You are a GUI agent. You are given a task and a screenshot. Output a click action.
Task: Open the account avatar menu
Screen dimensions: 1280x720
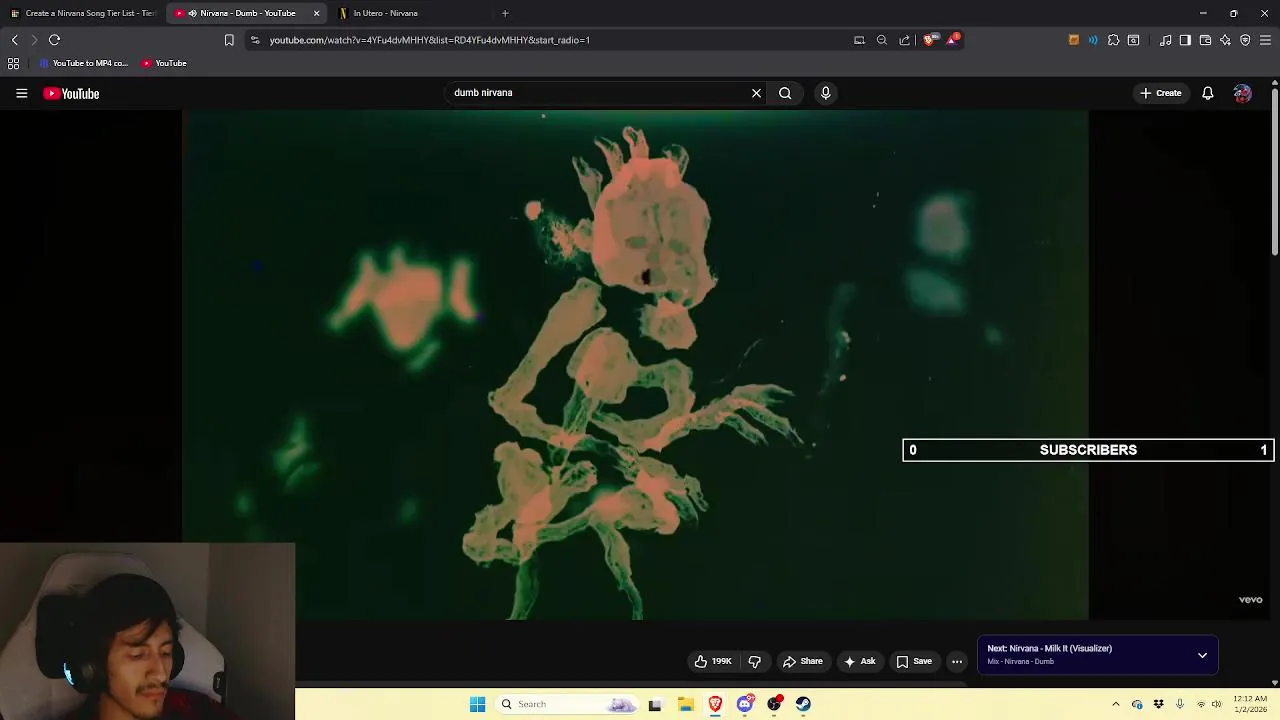click(1242, 93)
